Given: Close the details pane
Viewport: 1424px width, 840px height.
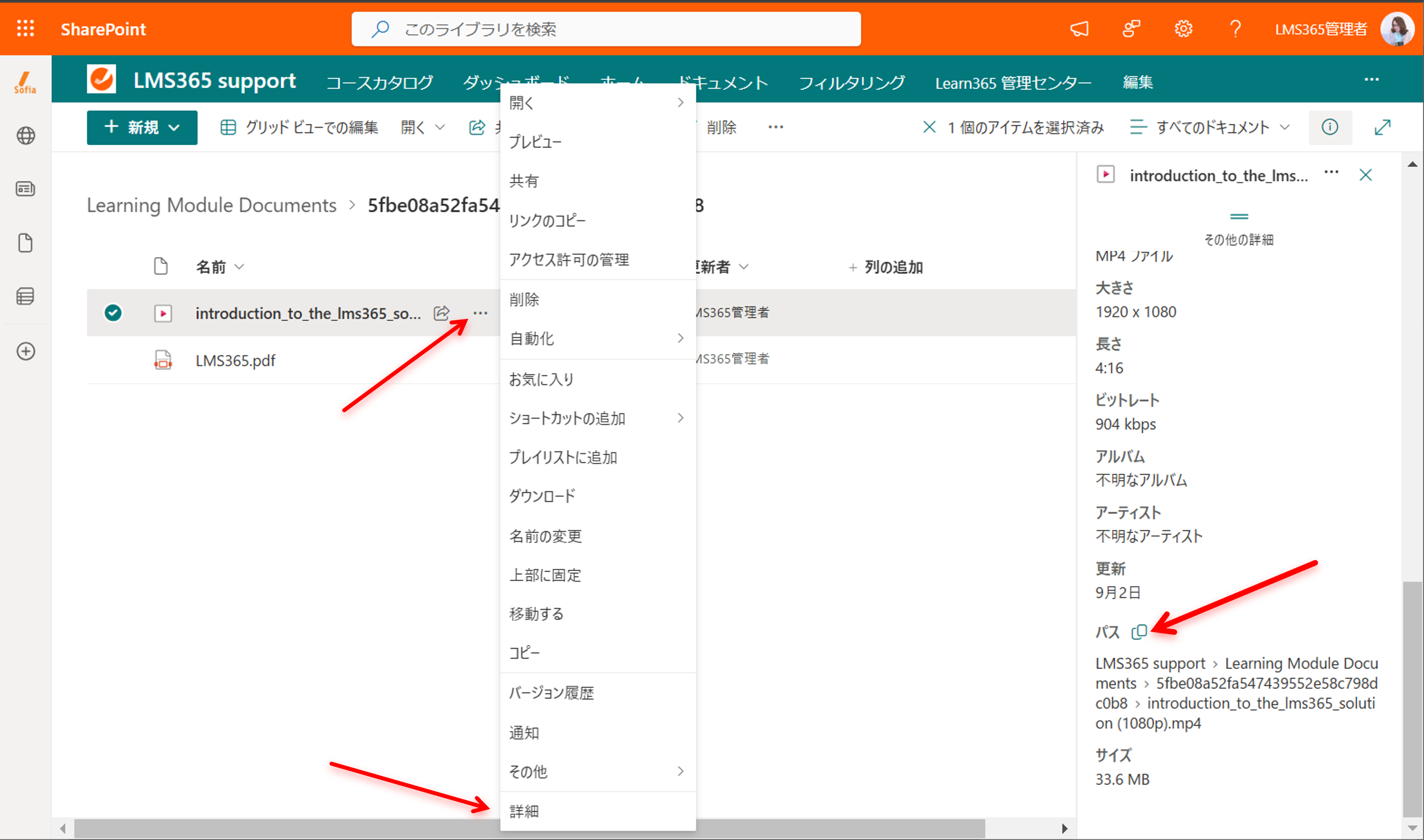Looking at the screenshot, I should (x=1366, y=174).
